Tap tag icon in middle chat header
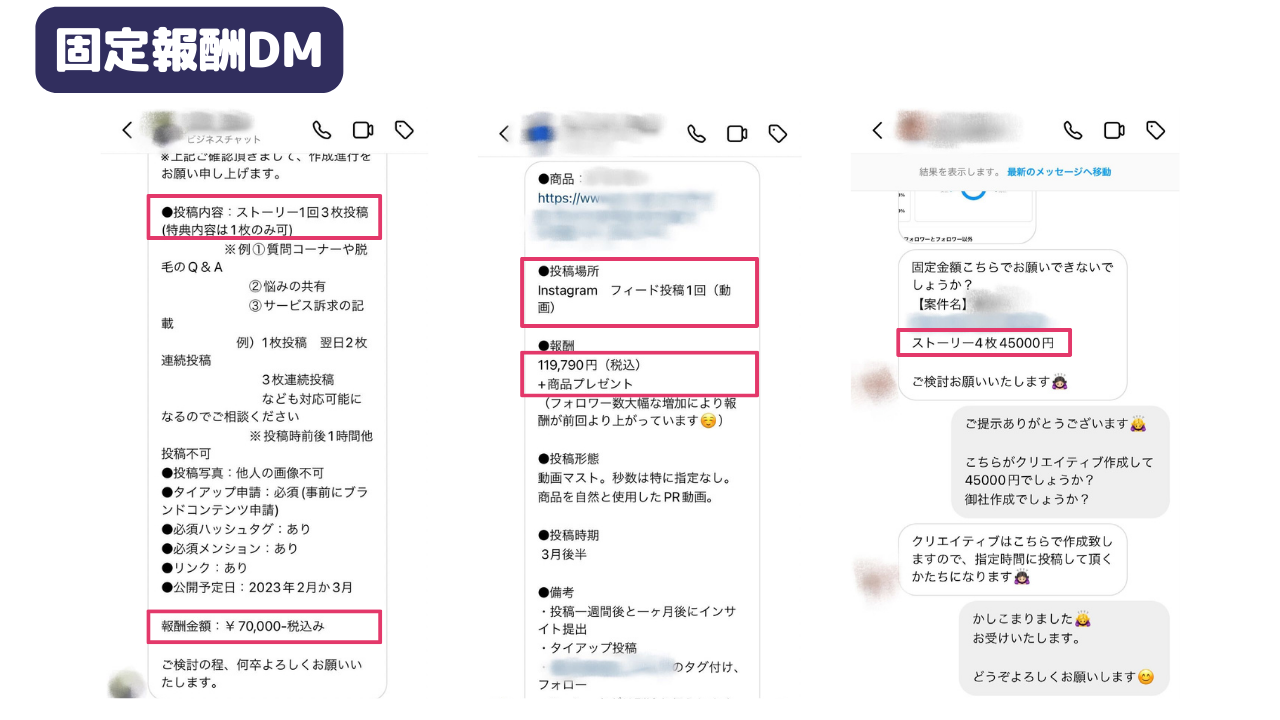 (x=778, y=134)
